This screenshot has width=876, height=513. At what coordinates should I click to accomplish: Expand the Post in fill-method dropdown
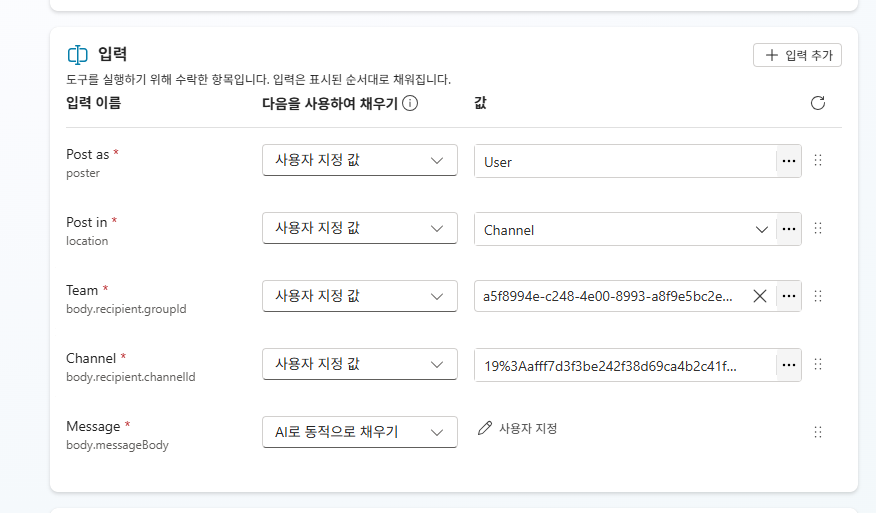point(360,228)
